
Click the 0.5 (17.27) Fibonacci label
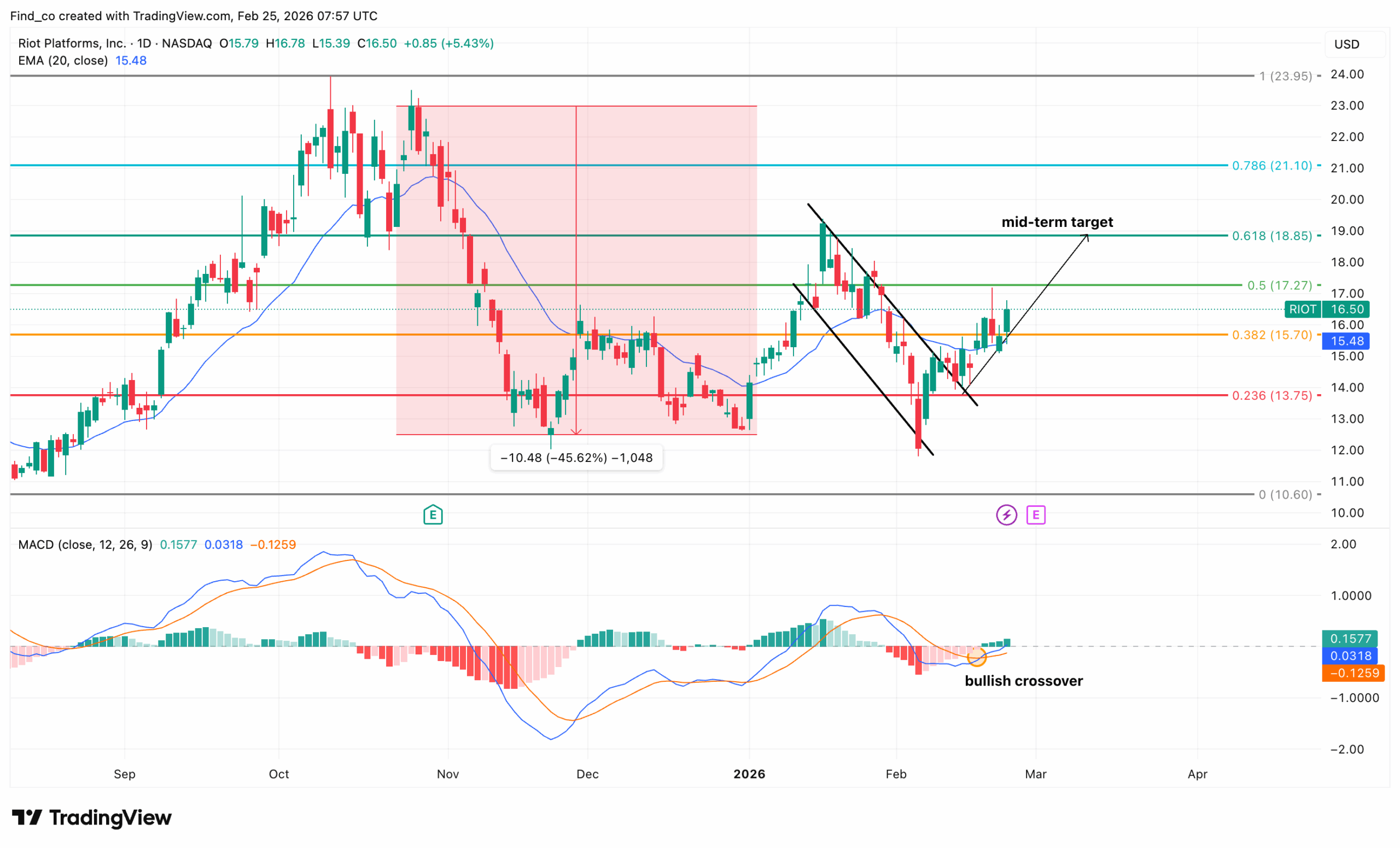[x=1280, y=285]
